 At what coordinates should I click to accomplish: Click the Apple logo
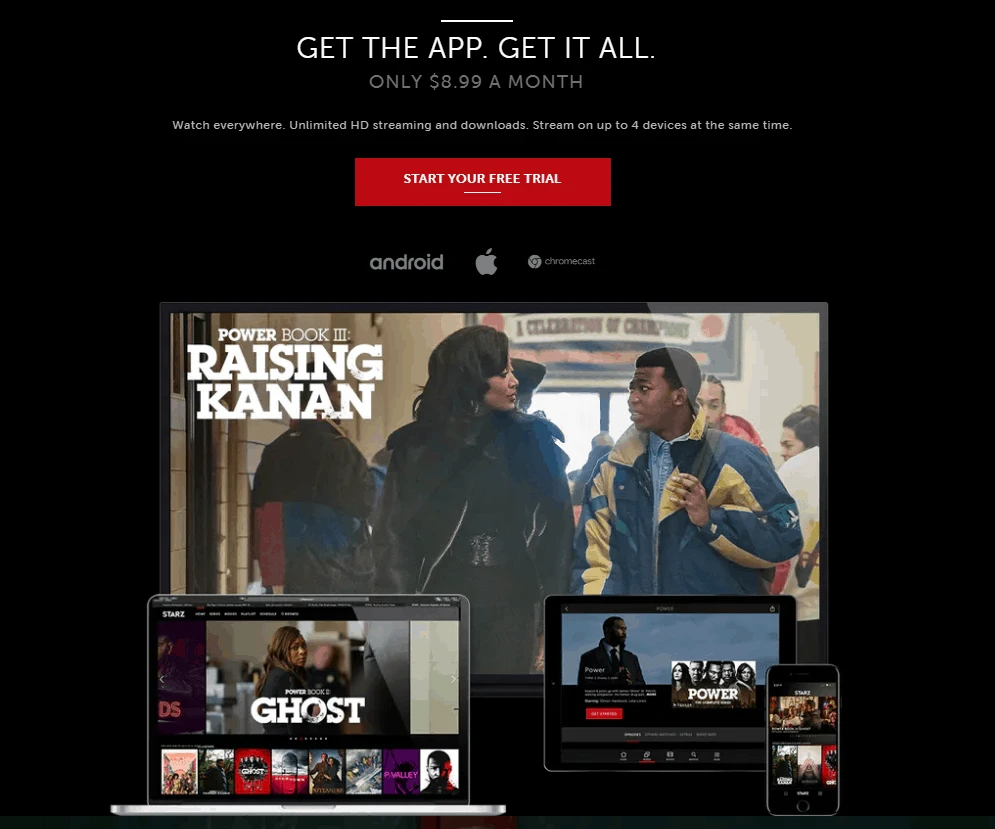[x=486, y=261]
